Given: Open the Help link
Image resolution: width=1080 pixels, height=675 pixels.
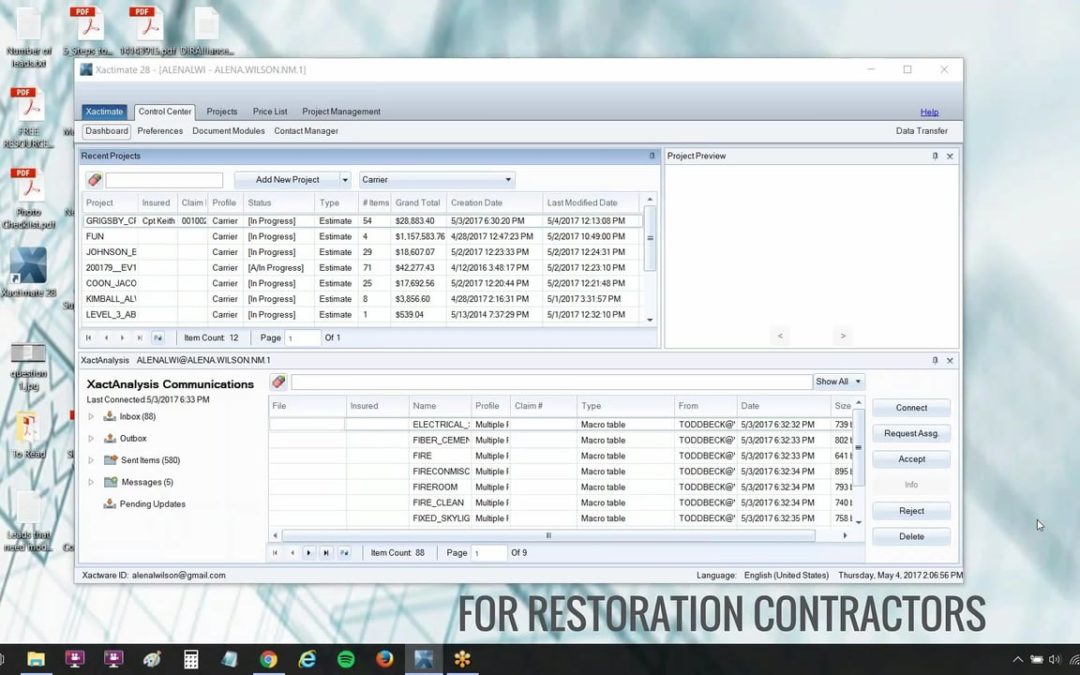Looking at the screenshot, I should [x=929, y=112].
